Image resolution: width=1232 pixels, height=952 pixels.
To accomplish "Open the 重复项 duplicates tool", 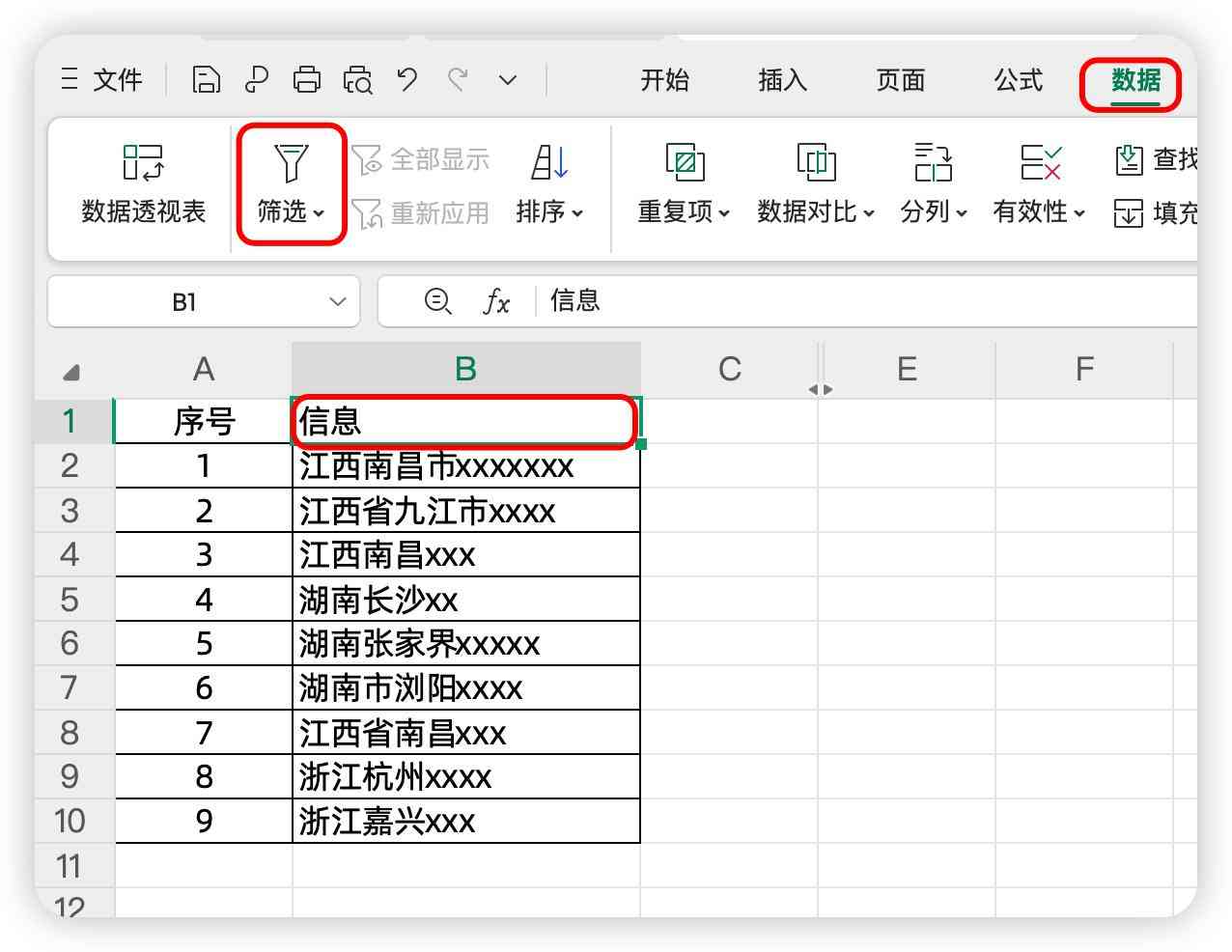I will (x=682, y=183).
